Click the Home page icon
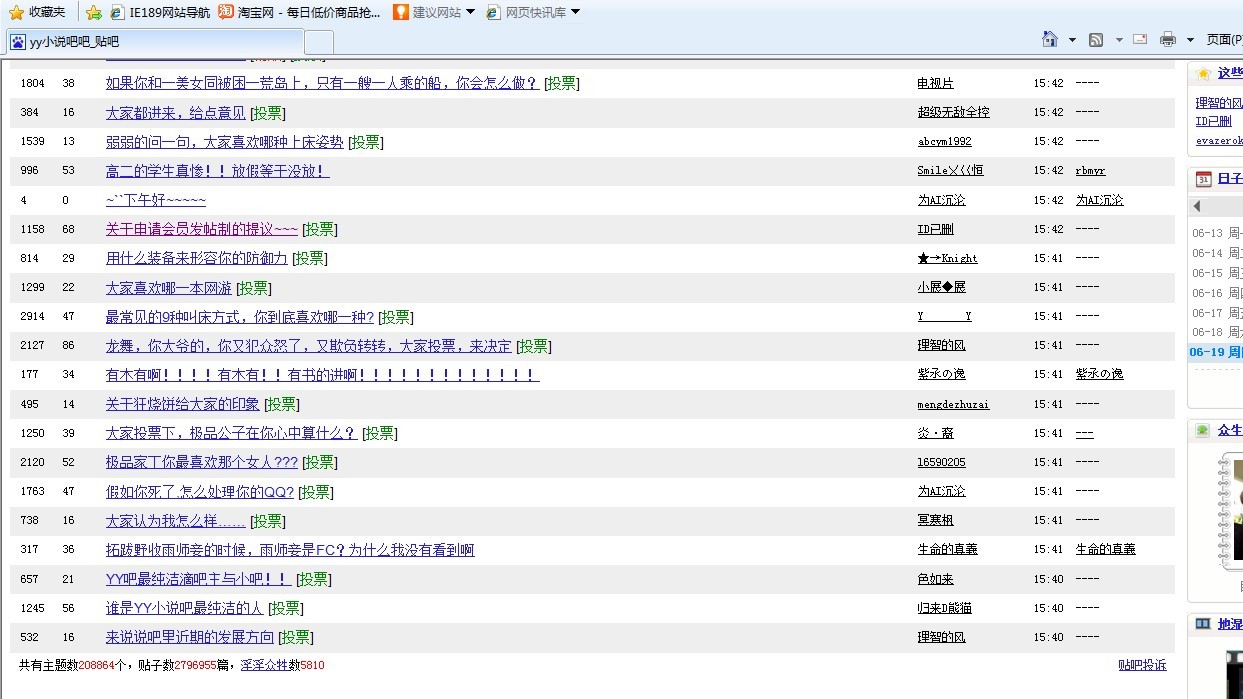 coord(1049,39)
